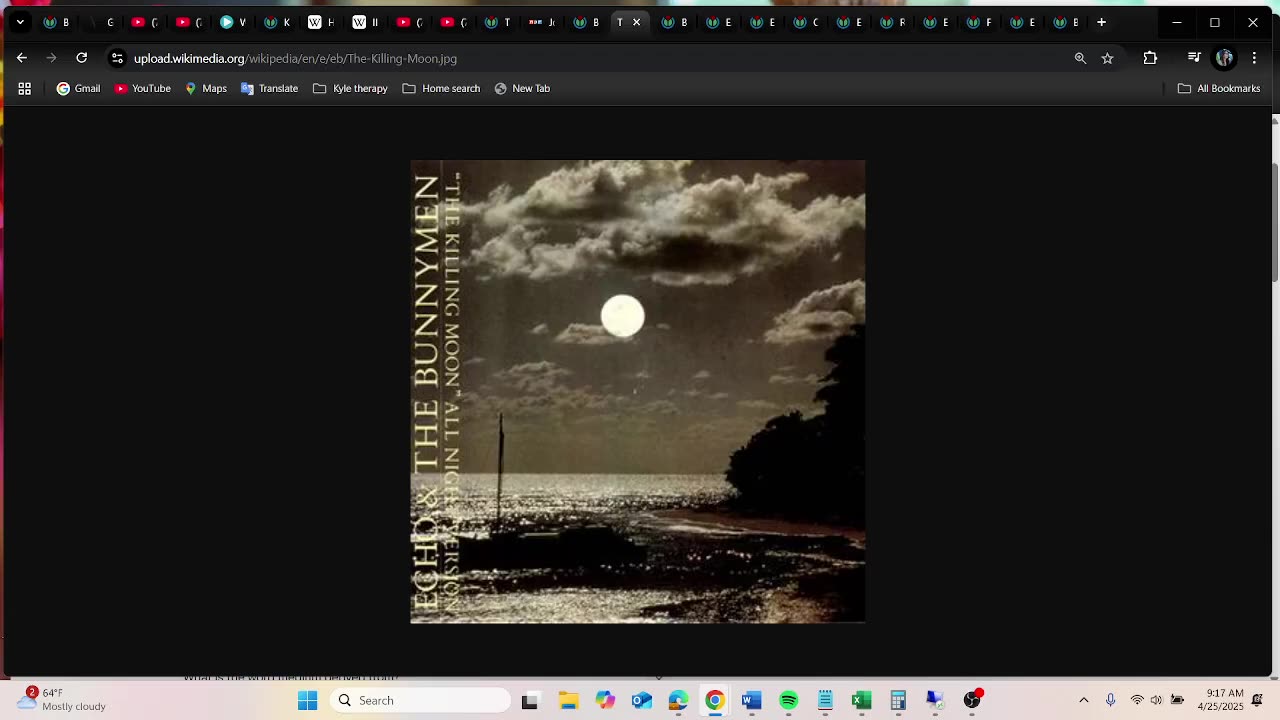Go back to the previous page
The image size is (1280, 720).
22,58
